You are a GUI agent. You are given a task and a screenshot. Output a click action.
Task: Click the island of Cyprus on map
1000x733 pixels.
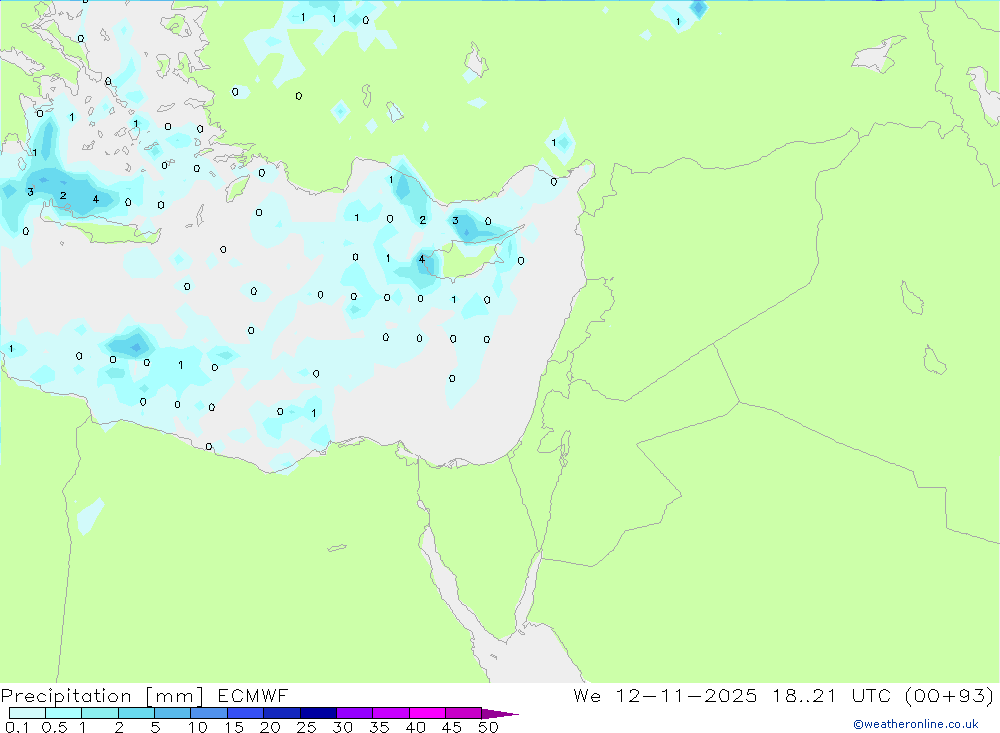(x=469, y=258)
